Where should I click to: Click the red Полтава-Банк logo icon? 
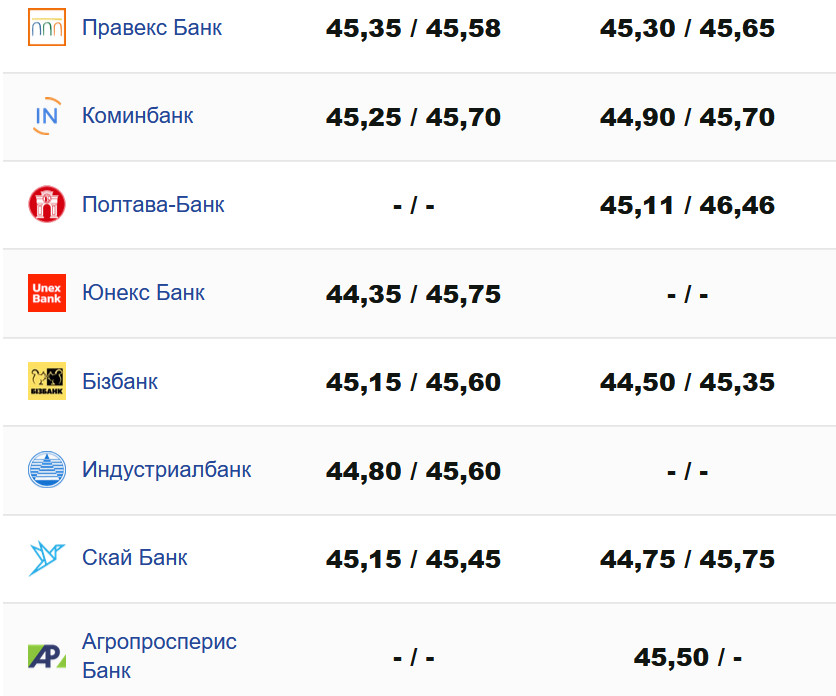pos(47,204)
